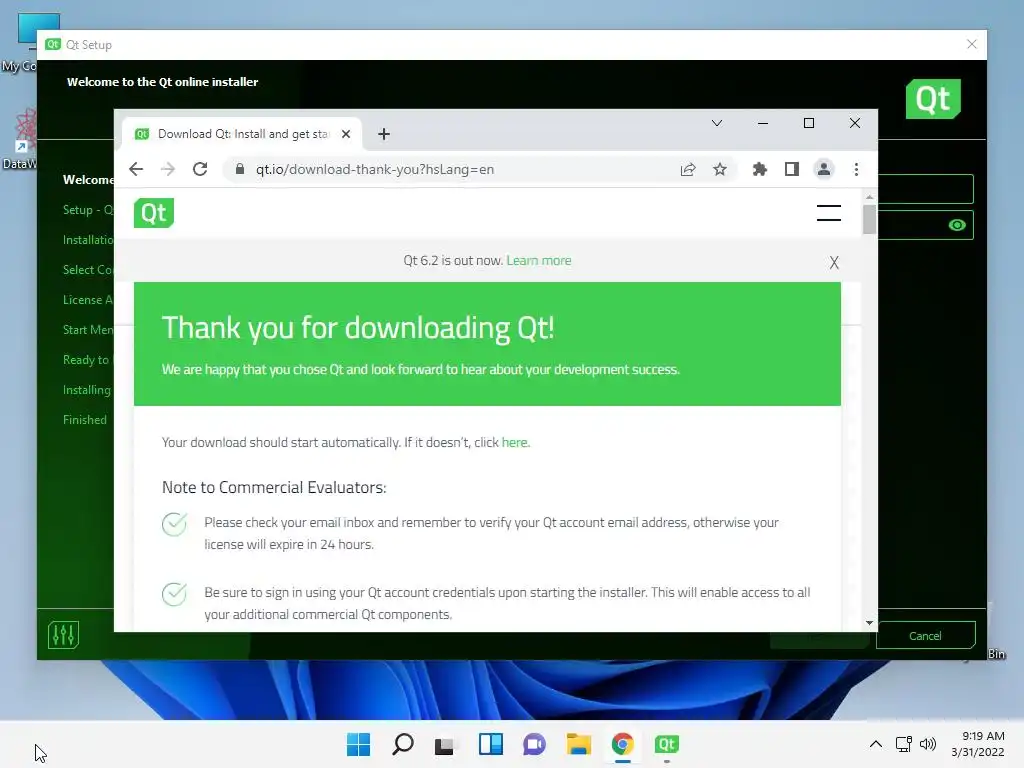Show hidden system tray icons
Image resolution: width=1024 pixels, height=768 pixels.
coord(876,744)
